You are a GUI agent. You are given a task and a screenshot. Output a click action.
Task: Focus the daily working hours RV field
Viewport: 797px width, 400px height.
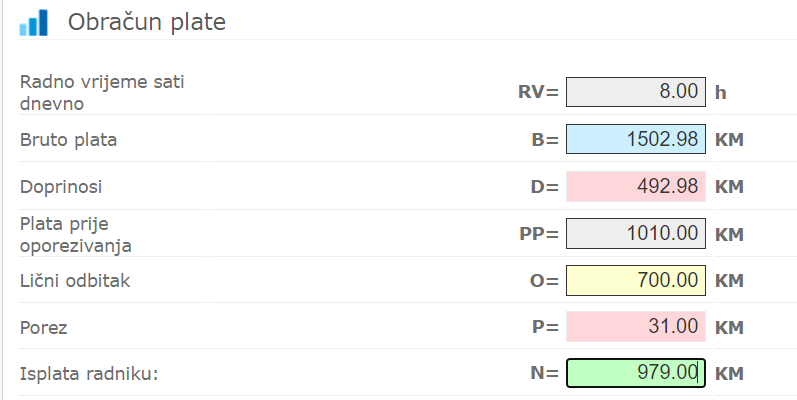click(636, 92)
